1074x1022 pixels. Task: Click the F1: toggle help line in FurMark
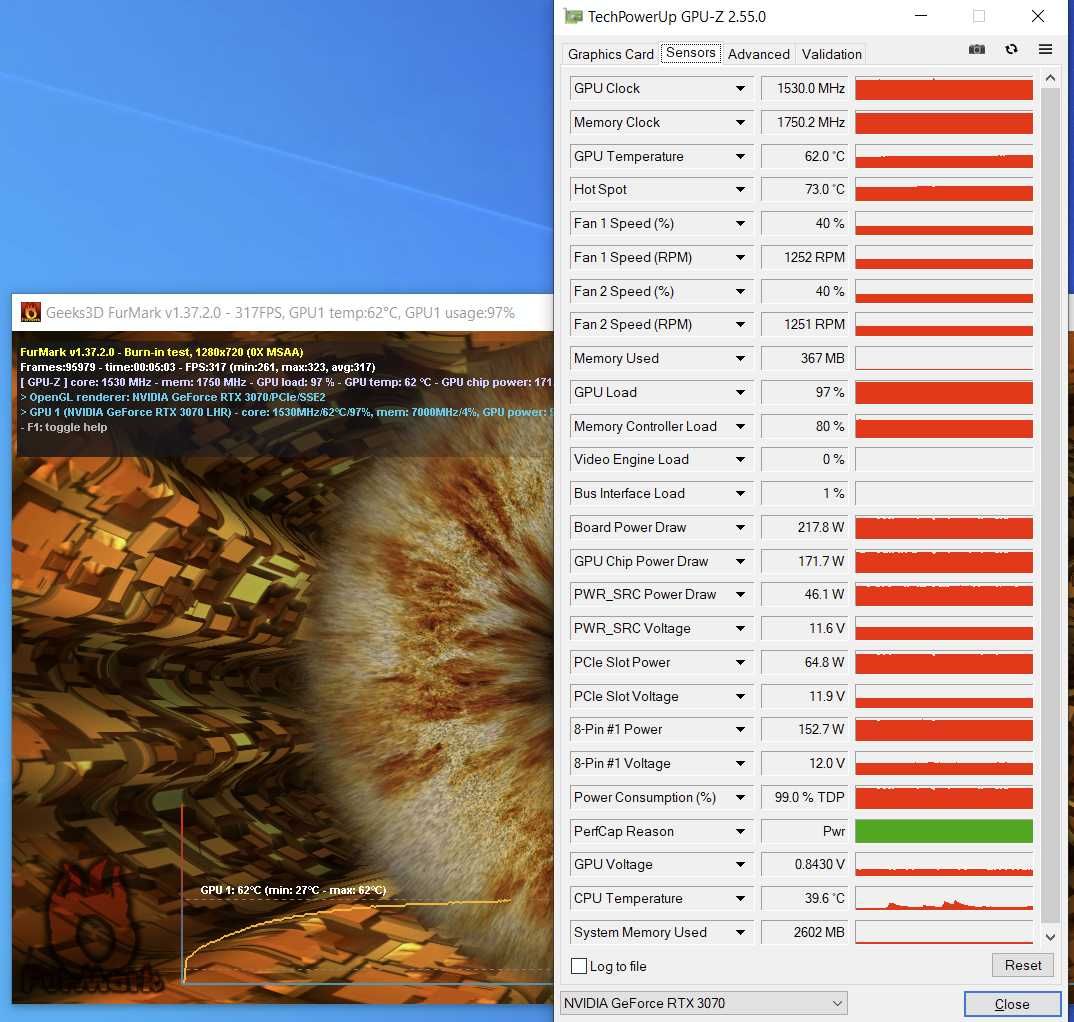click(x=64, y=427)
